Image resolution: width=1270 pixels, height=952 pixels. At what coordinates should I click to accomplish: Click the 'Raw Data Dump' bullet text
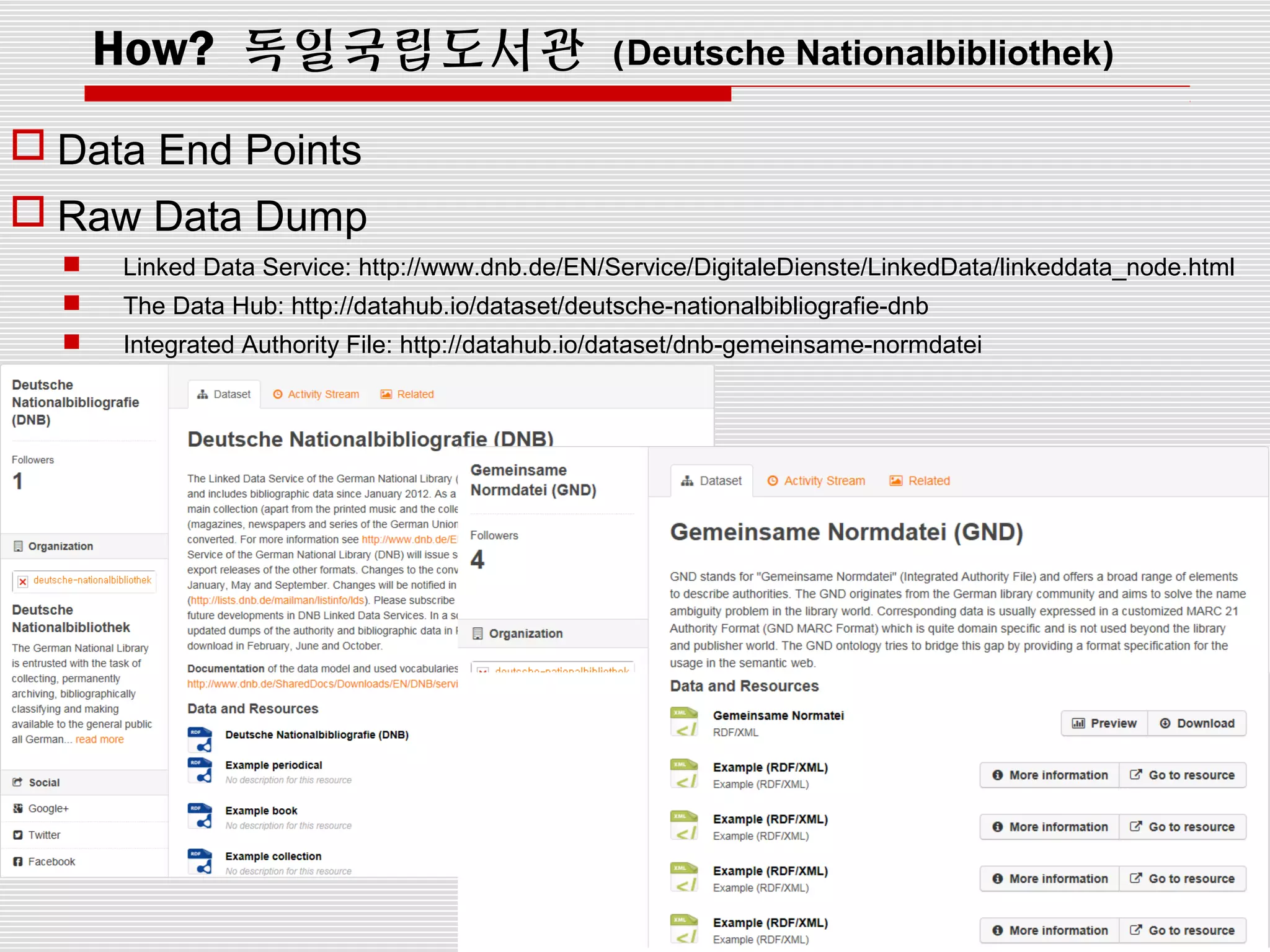(x=212, y=216)
